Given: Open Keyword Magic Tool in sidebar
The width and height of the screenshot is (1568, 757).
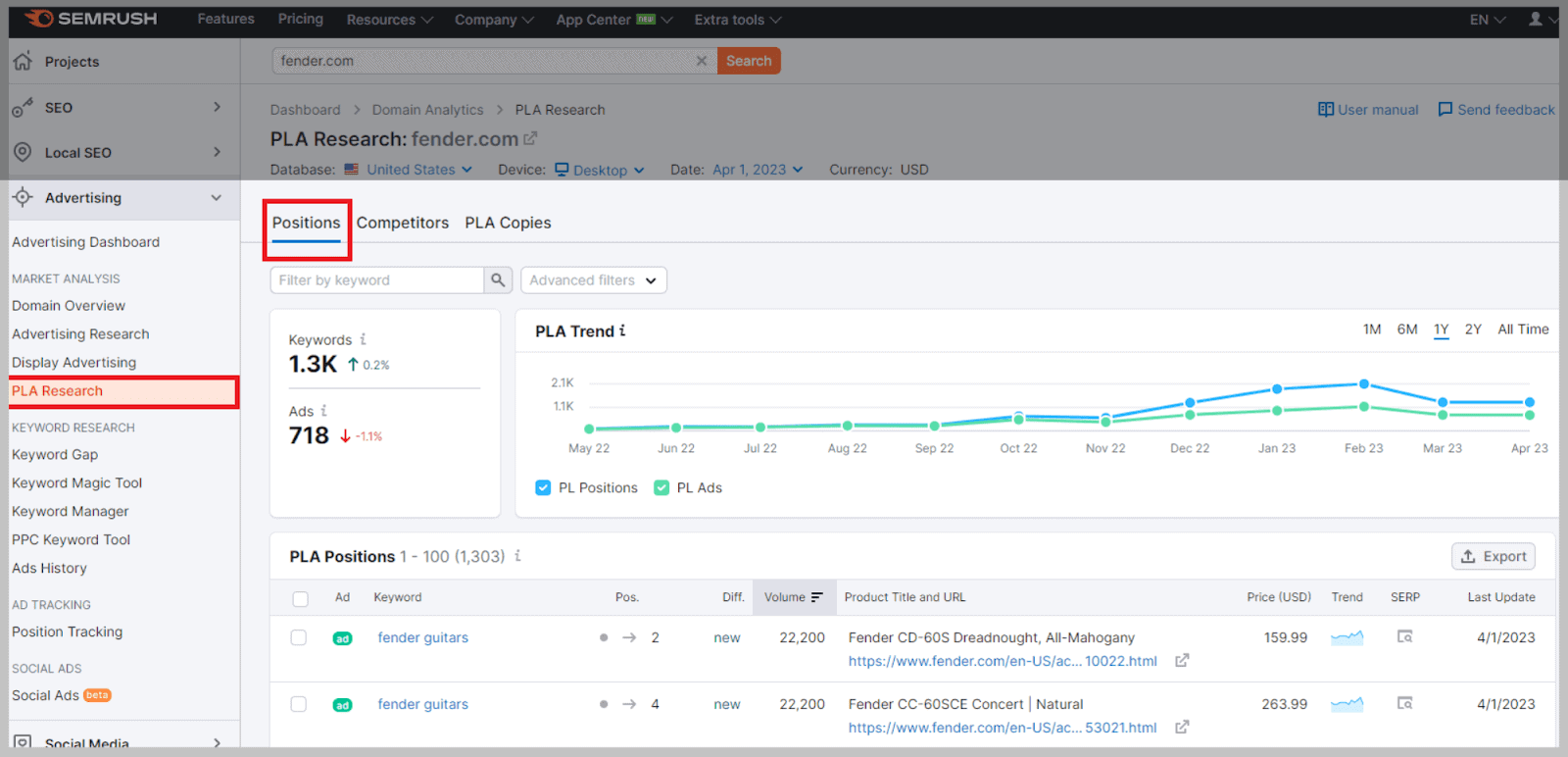Looking at the screenshot, I should (x=76, y=482).
